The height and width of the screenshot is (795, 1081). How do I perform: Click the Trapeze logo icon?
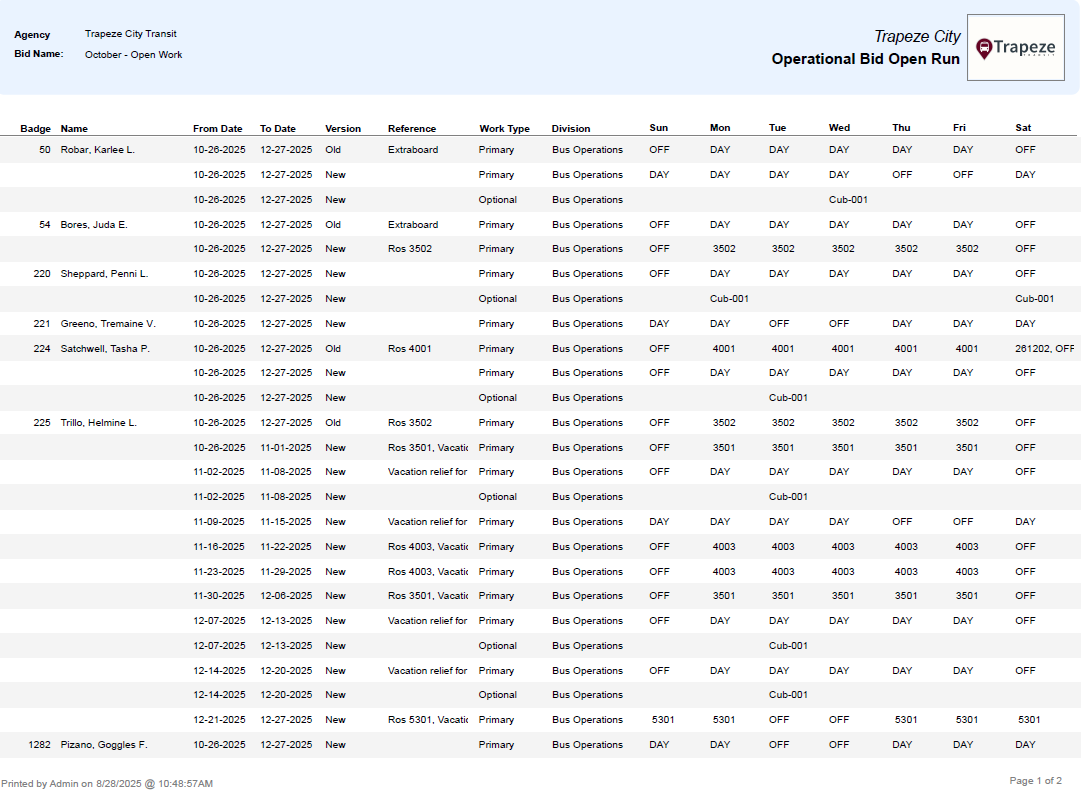tap(1015, 47)
